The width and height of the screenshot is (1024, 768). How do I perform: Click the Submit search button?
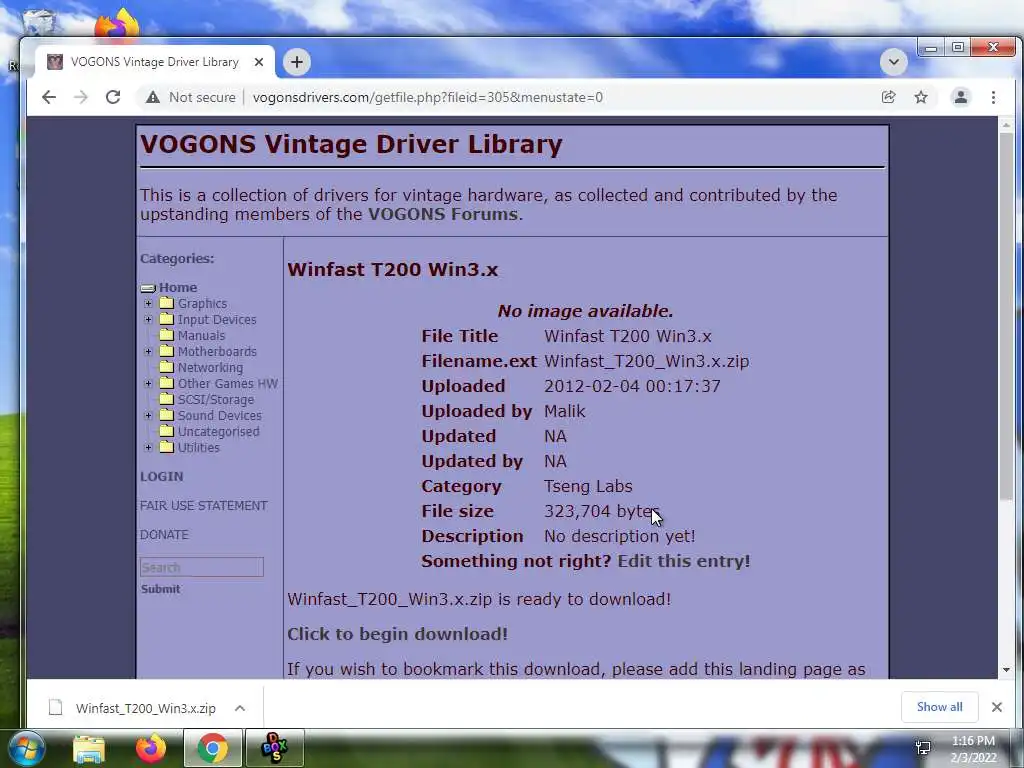pyautogui.click(x=161, y=588)
